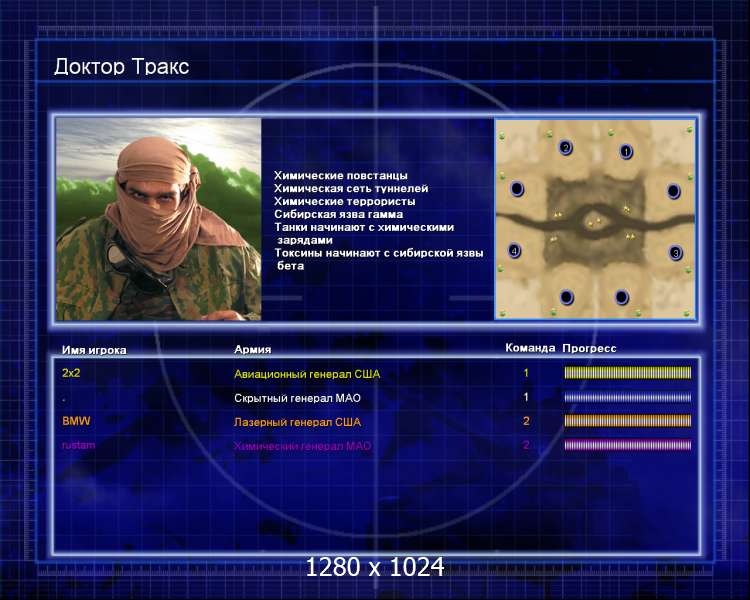Screen dimensions: 750x600
Task: Click Химический генерал МАО army entry
Action: [x=302, y=446]
